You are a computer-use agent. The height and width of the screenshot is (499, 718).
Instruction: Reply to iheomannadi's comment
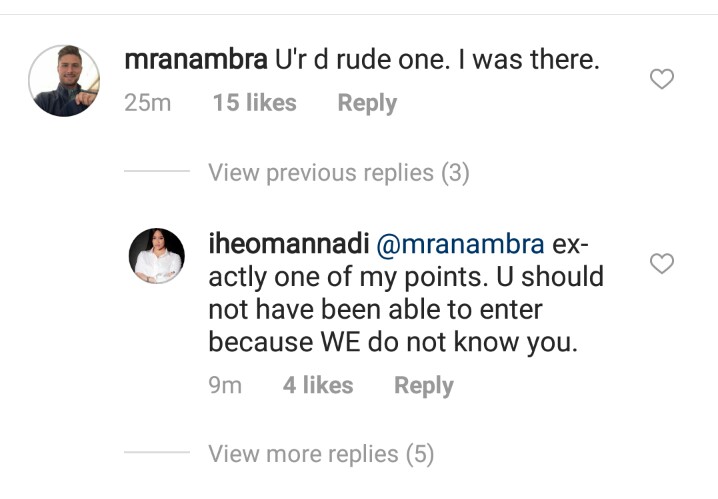(423, 386)
